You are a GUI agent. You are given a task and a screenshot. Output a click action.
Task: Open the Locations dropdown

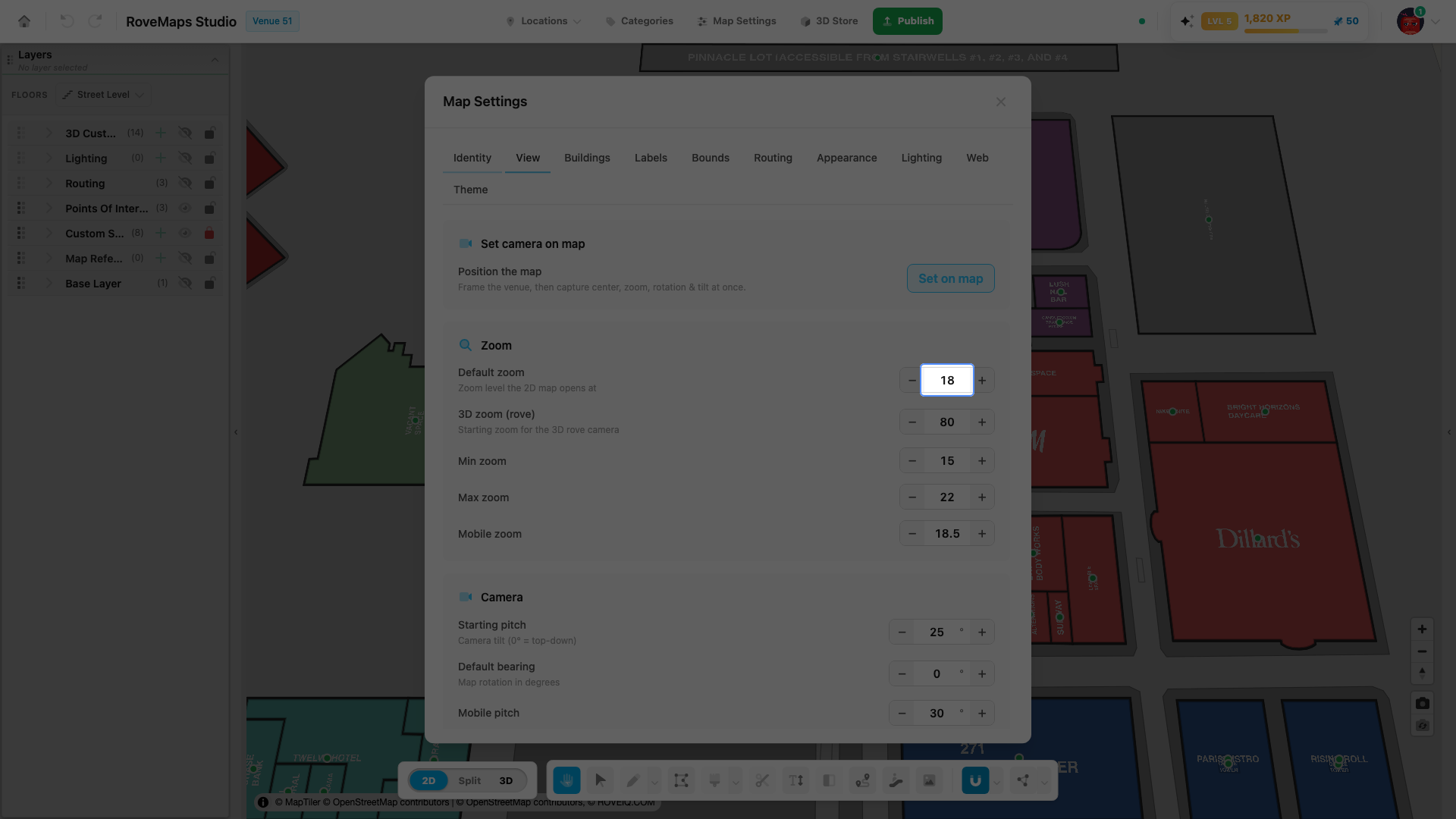pos(544,21)
